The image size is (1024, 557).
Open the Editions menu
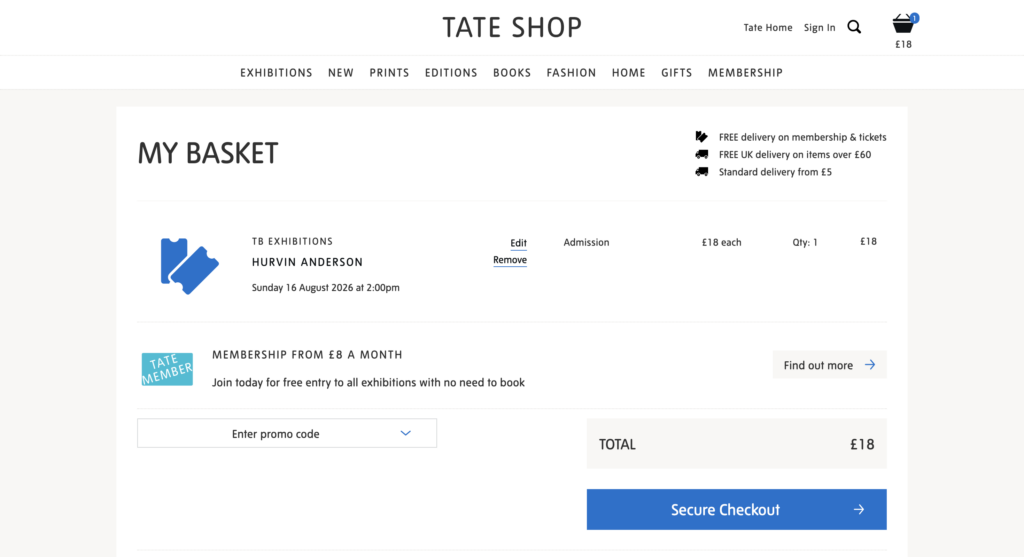pyautogui.click(x=451, y=72)
